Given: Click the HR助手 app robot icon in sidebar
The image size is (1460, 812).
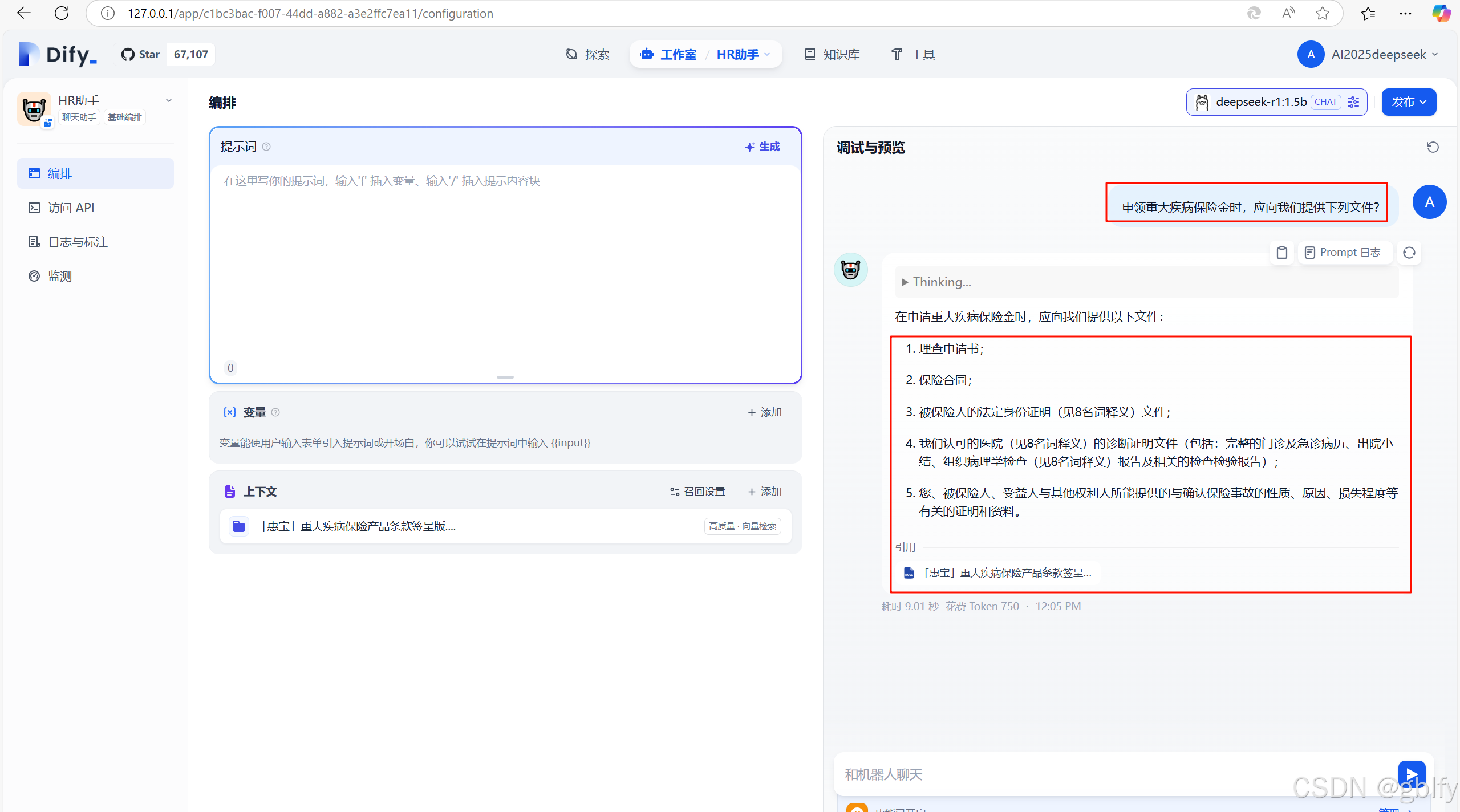Looking at the screenshot, I should (34, 108).
